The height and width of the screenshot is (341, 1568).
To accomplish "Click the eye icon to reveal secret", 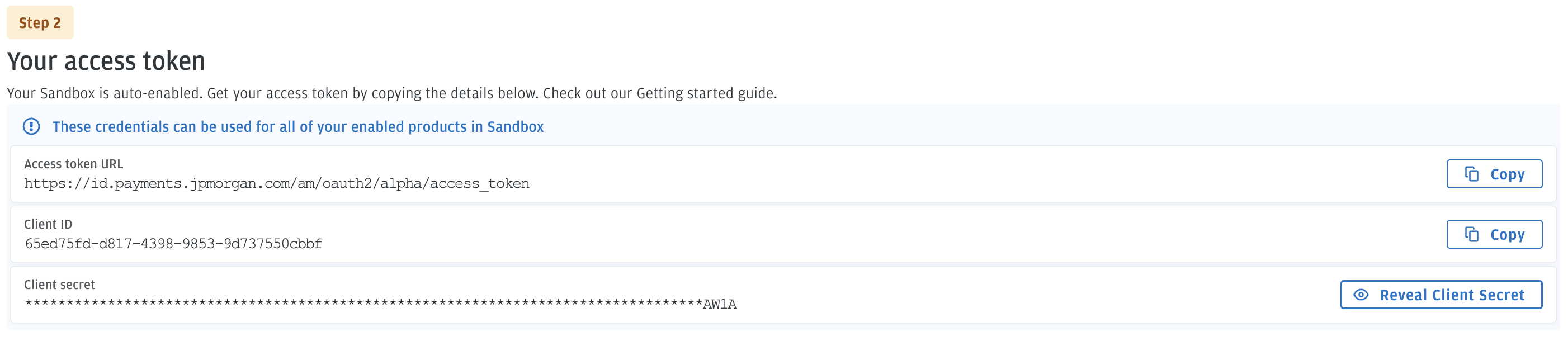I will 1361,295.
